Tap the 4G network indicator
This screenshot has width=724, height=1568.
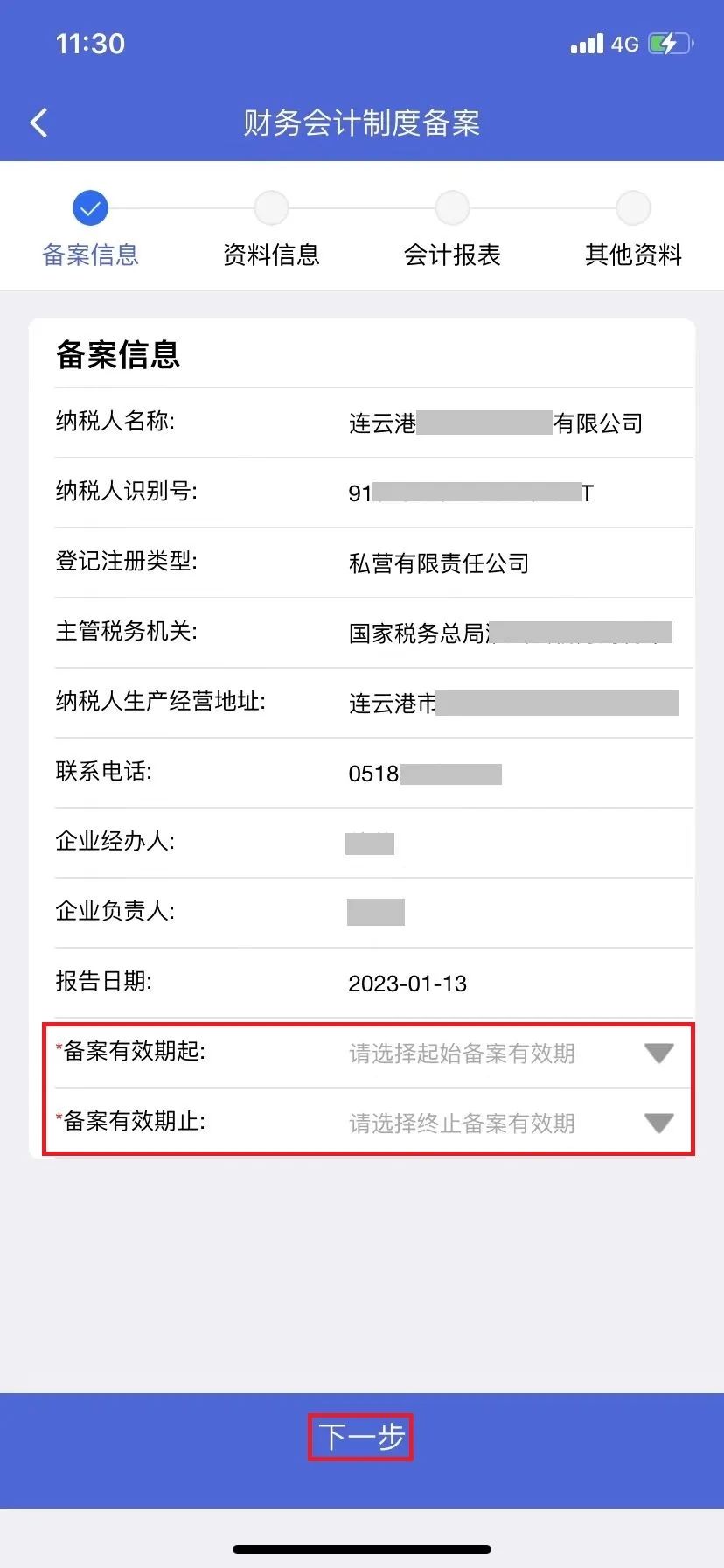(625, 44)
